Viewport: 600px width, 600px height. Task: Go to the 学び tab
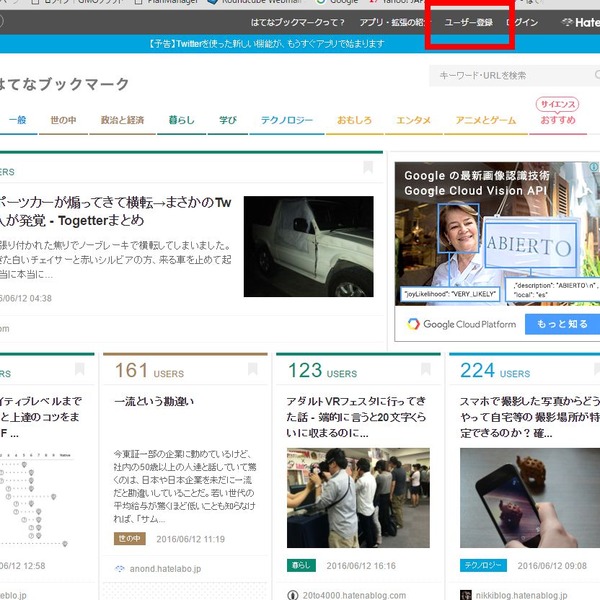point(228,120)
